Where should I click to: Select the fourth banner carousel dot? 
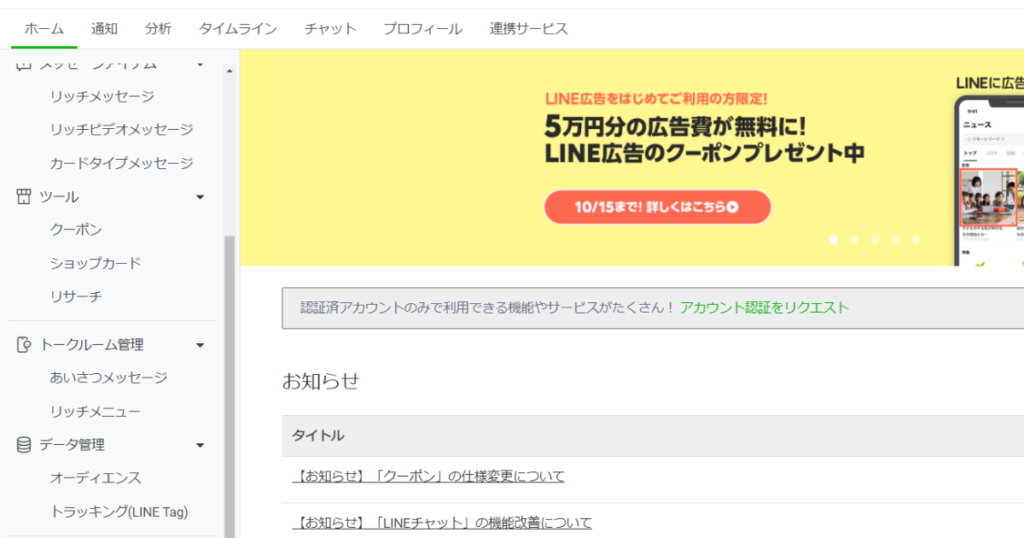pyautogui.click(x=895, y=240)
